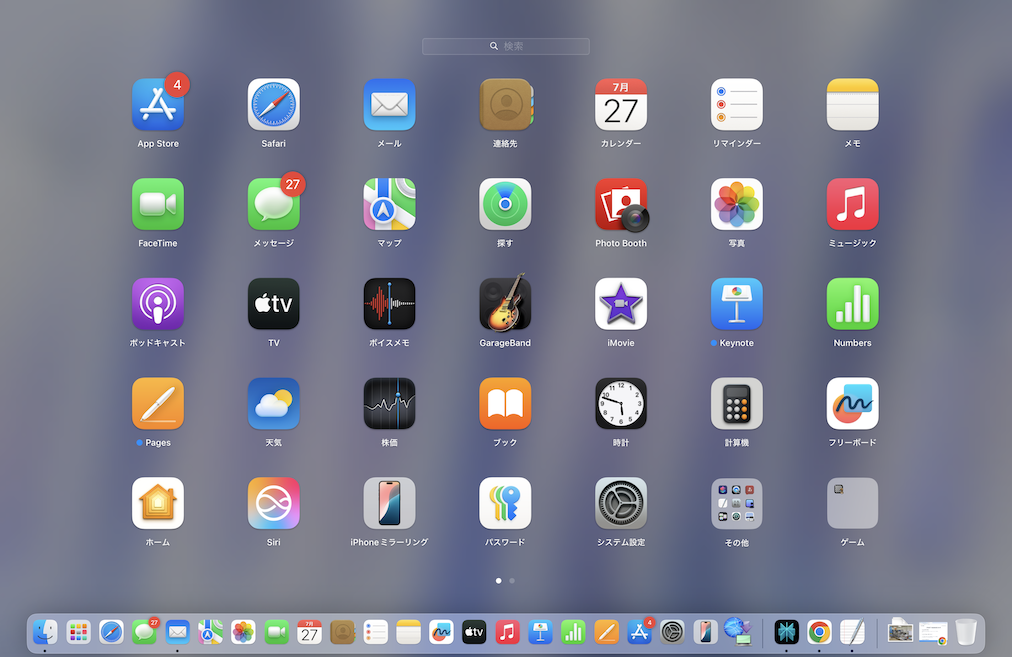
Task: Launch Pages from the Launchpad grid
Action: pos(157,403)
